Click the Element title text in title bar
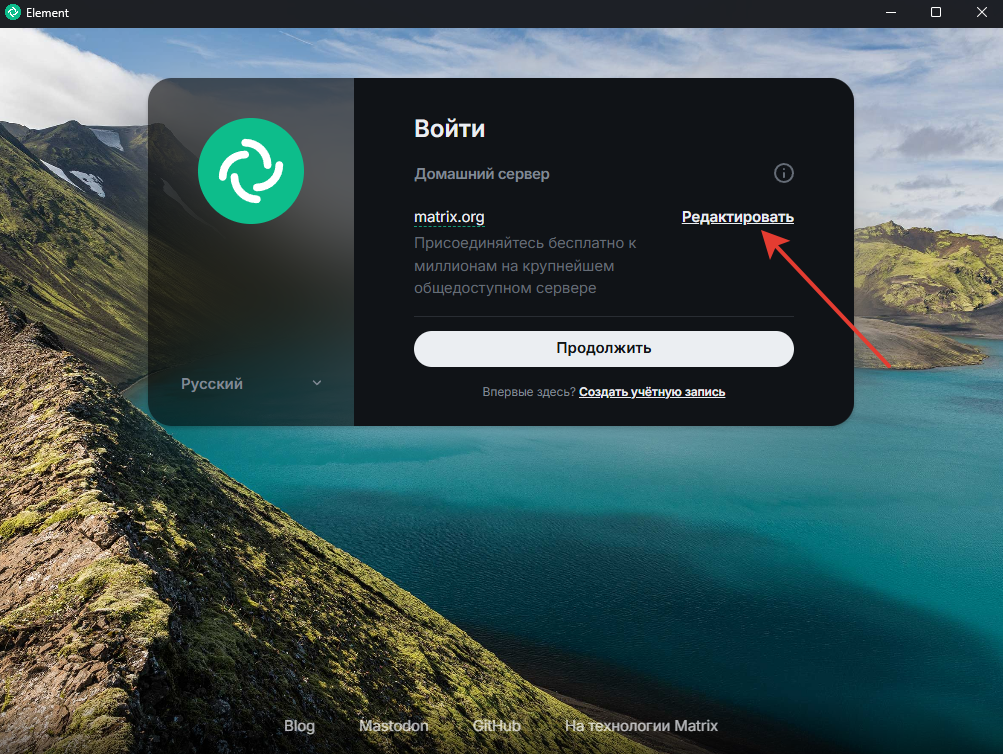 pos(47,13)
